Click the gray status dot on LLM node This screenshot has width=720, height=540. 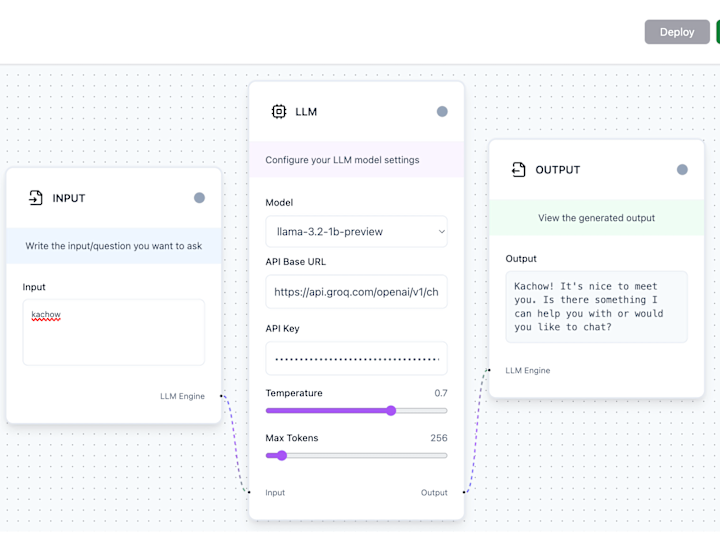[442, 112]
